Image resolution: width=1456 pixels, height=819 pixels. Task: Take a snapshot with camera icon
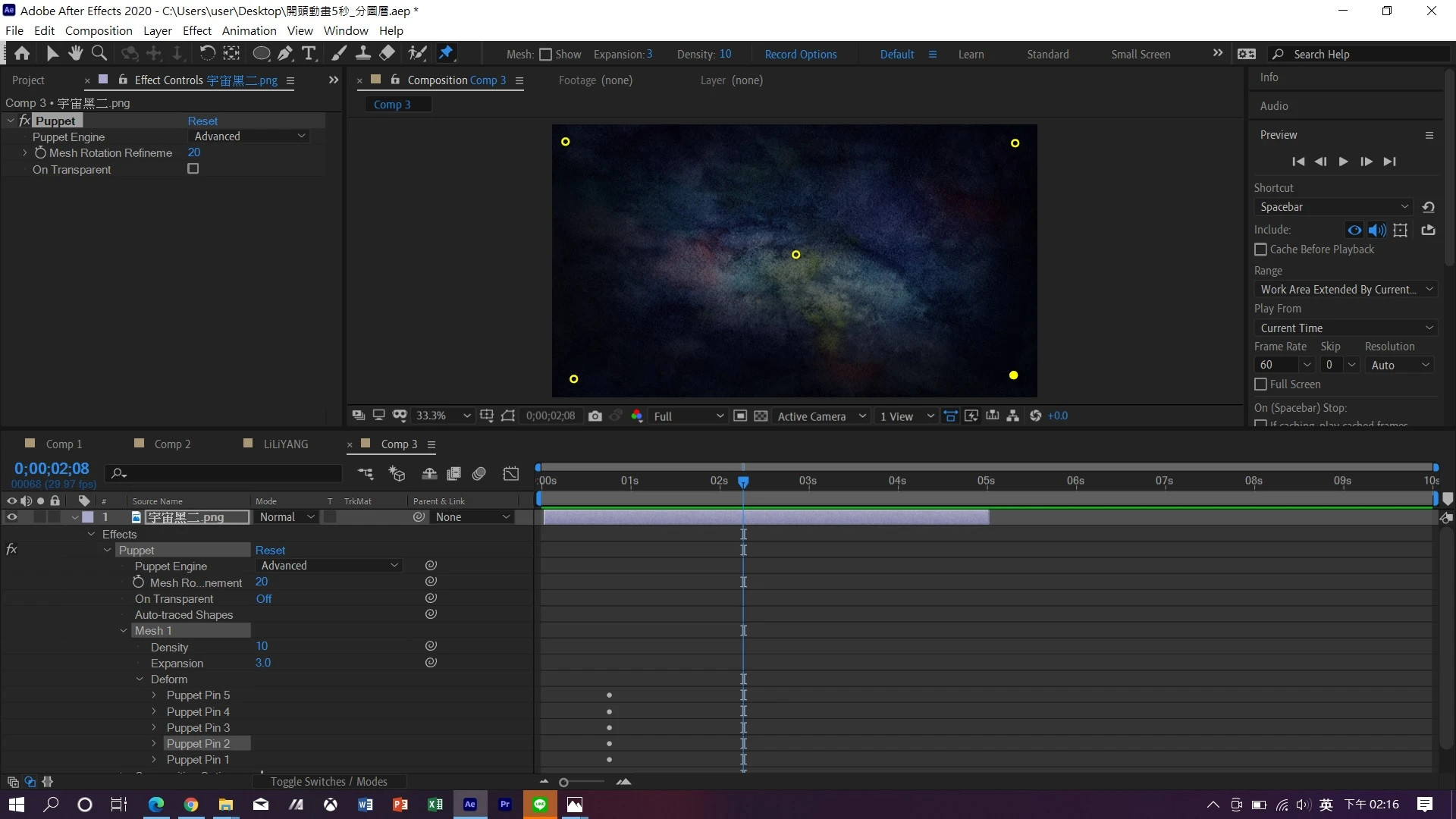click(595, 416)
